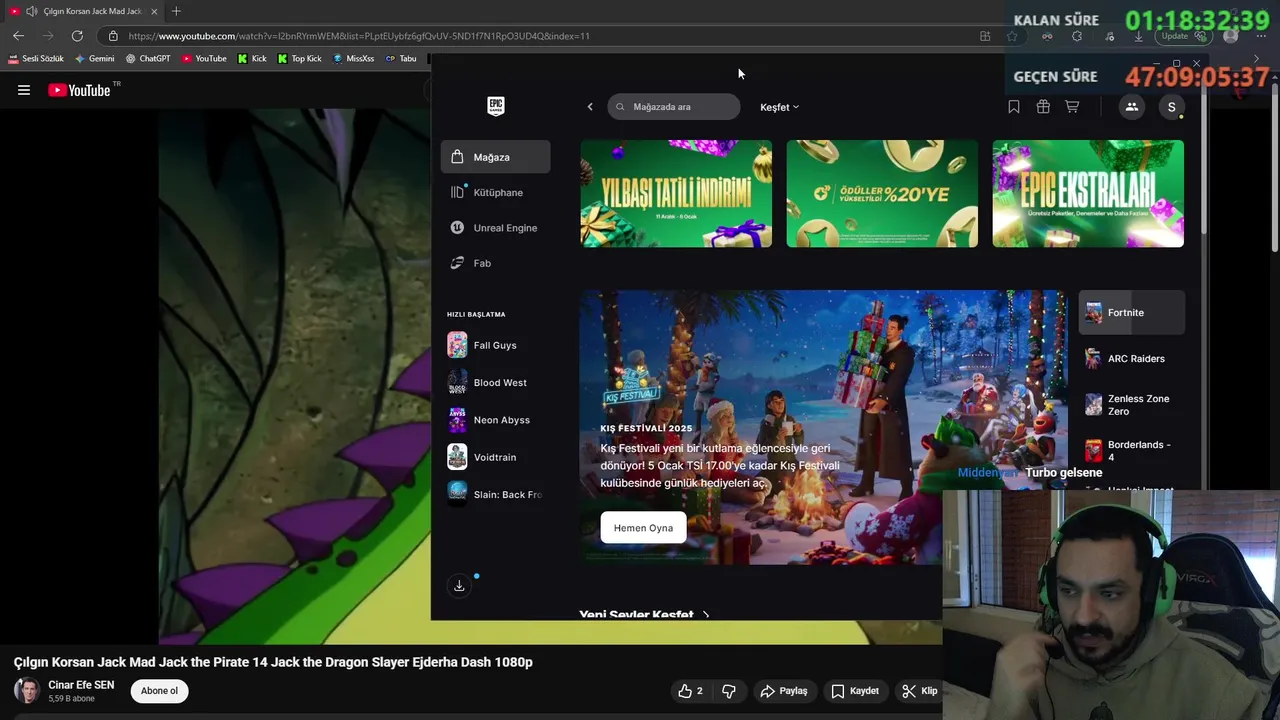This screenshot has width=1280, height=720.
Task: Launch Slain: Back From quick launch entry
Action: click(495, 494)
